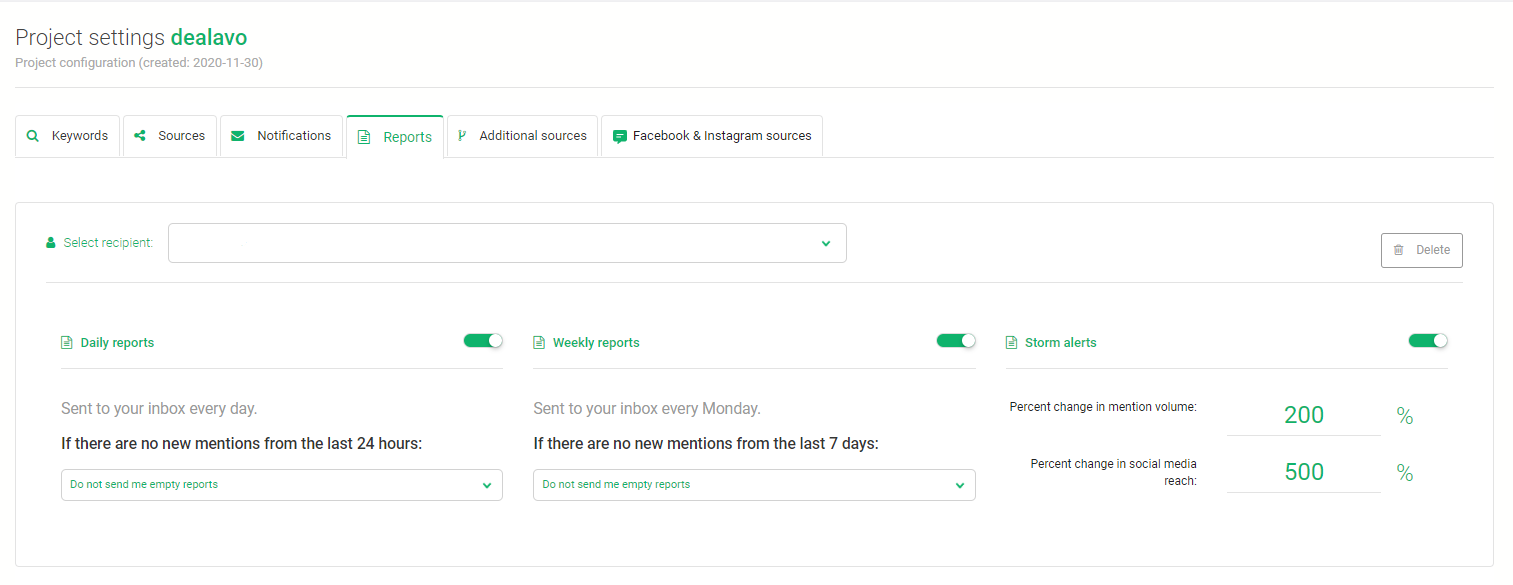Click the document icon next to Storm alerts
The height and width of the screenshot is (585, 1513).
point(1011,342)
